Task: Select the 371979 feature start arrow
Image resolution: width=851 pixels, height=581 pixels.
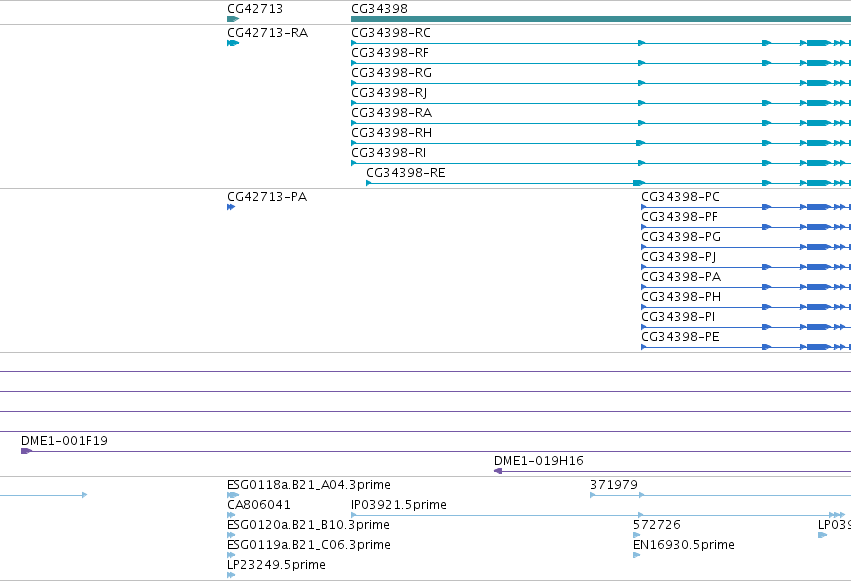Action: click(x=593, y=495)
